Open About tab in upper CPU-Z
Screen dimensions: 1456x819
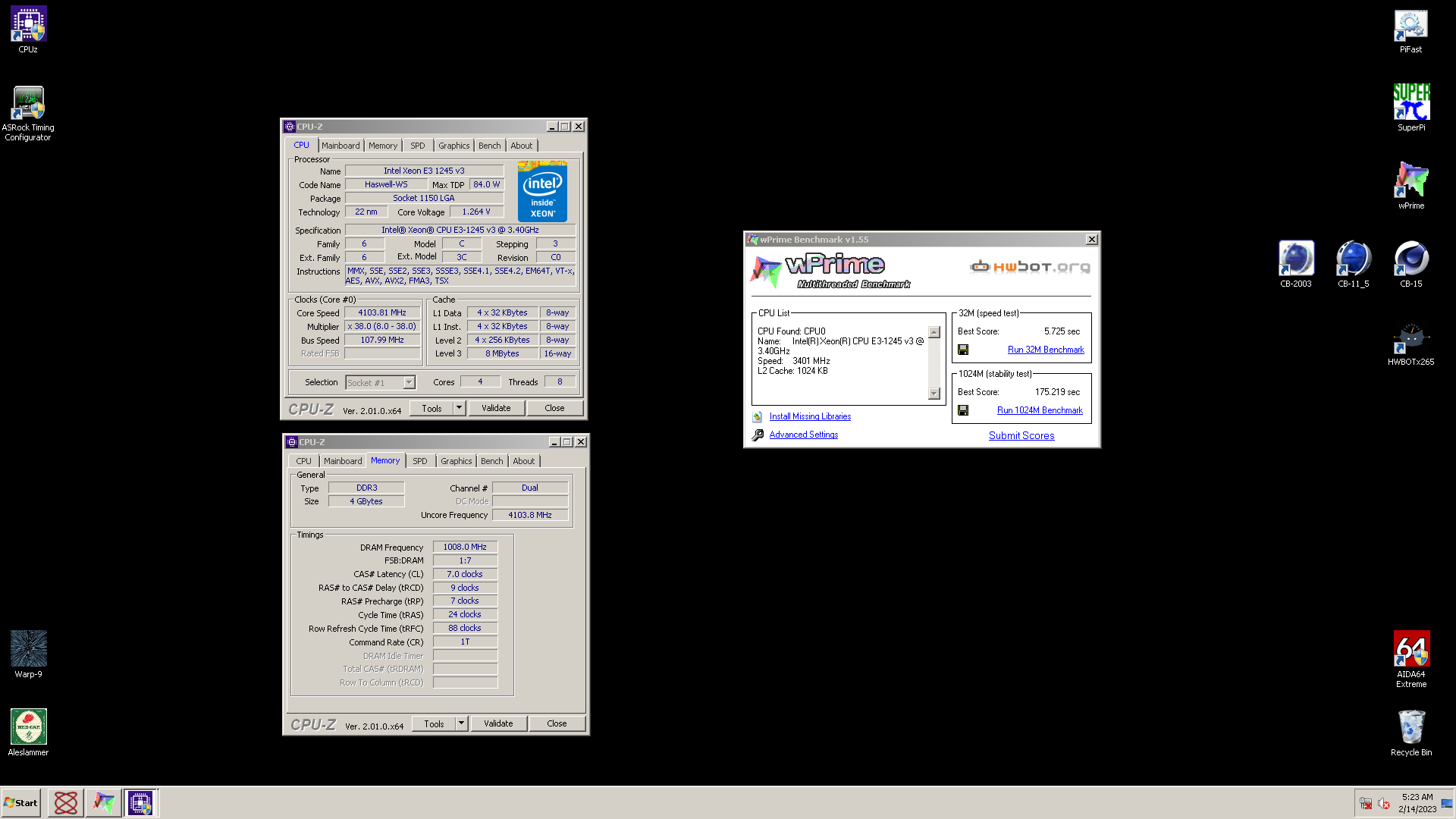click(x=522, y=146)
